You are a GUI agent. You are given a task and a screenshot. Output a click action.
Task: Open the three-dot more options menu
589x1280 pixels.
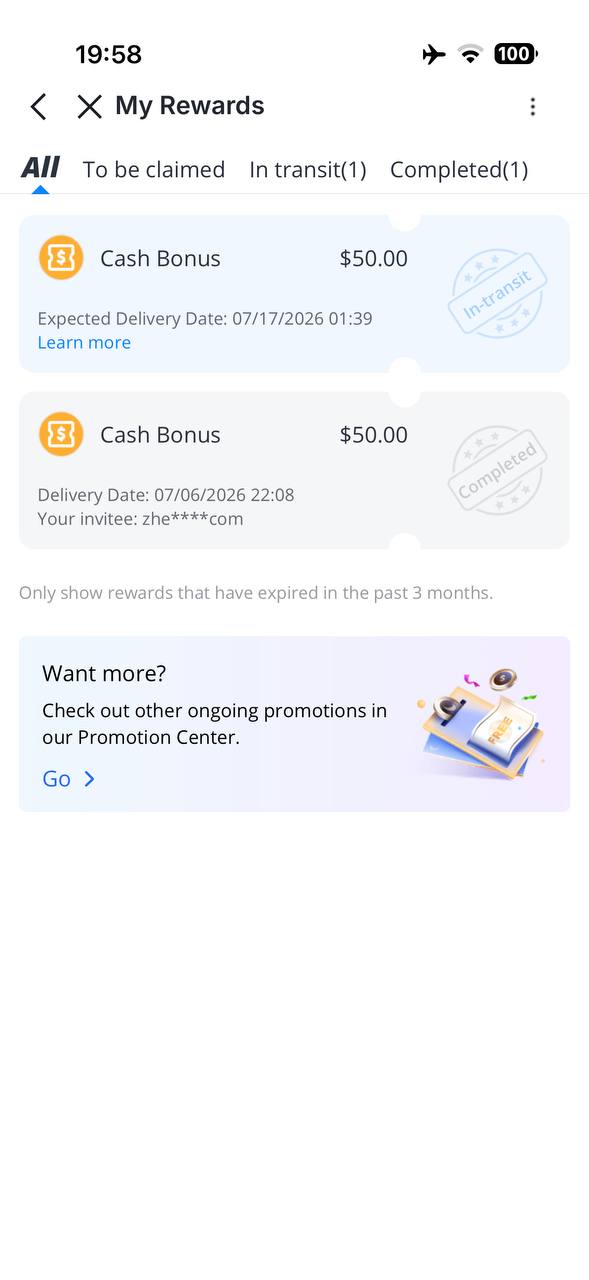click(533, 107)
